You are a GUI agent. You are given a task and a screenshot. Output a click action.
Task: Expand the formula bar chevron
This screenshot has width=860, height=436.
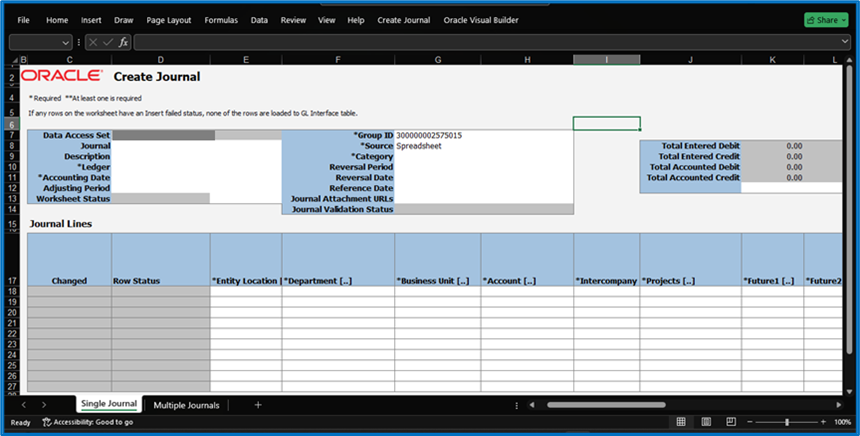tap(845, 42)
